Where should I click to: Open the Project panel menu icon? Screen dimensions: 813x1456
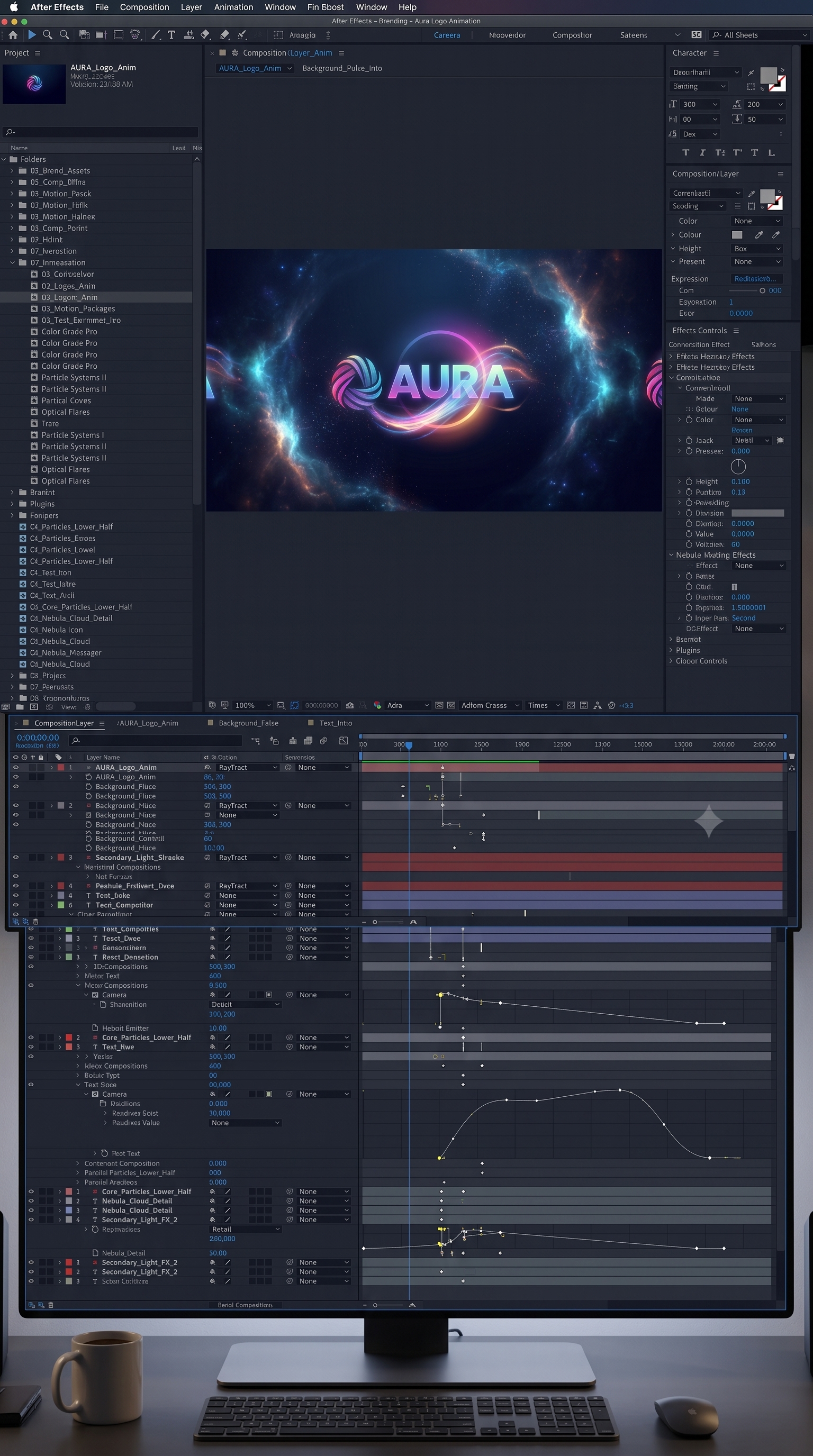click(37, 53)
